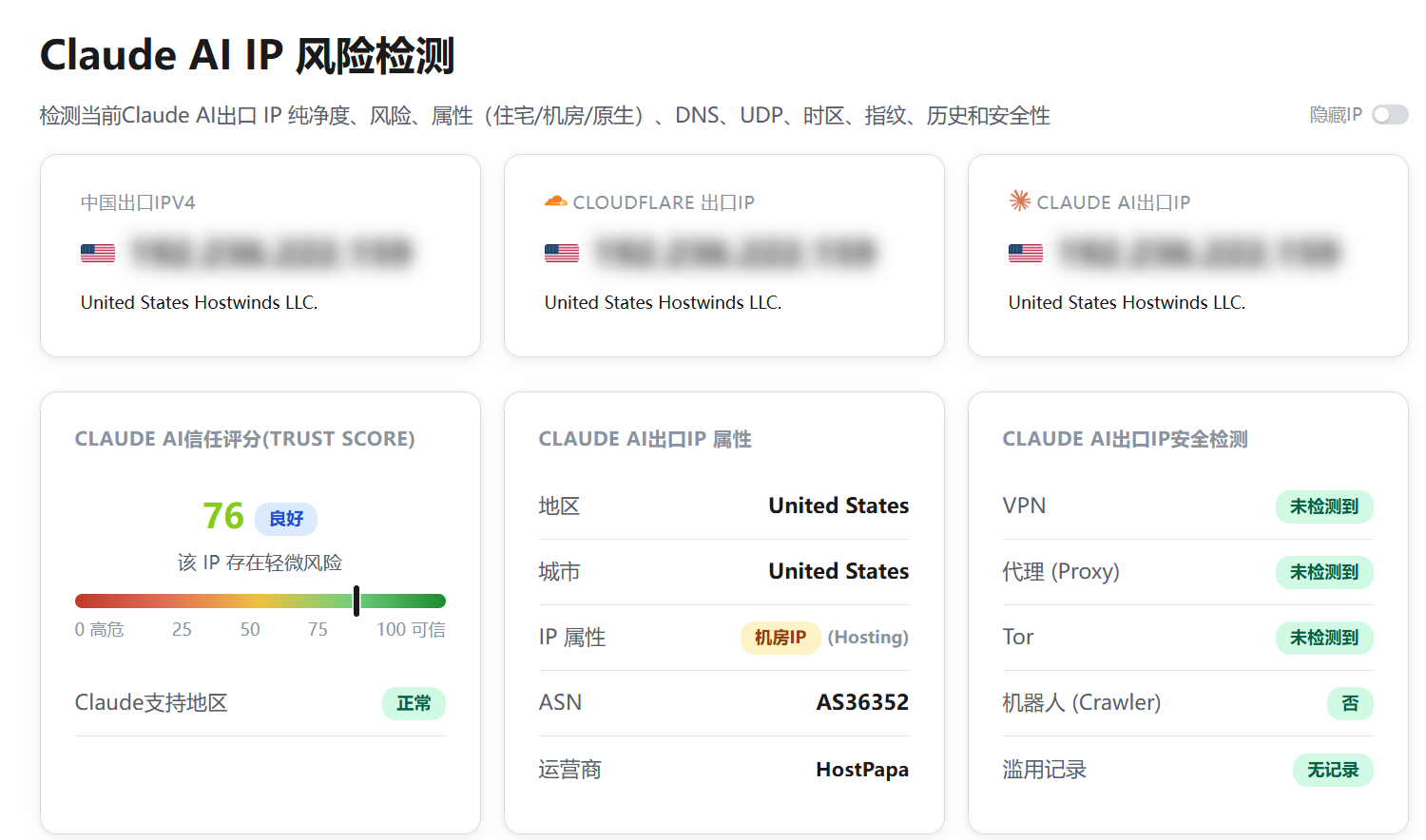Toggle the 隐藏IP switch
Viewport: 1426px width, 840px height.
(1390, 115)
